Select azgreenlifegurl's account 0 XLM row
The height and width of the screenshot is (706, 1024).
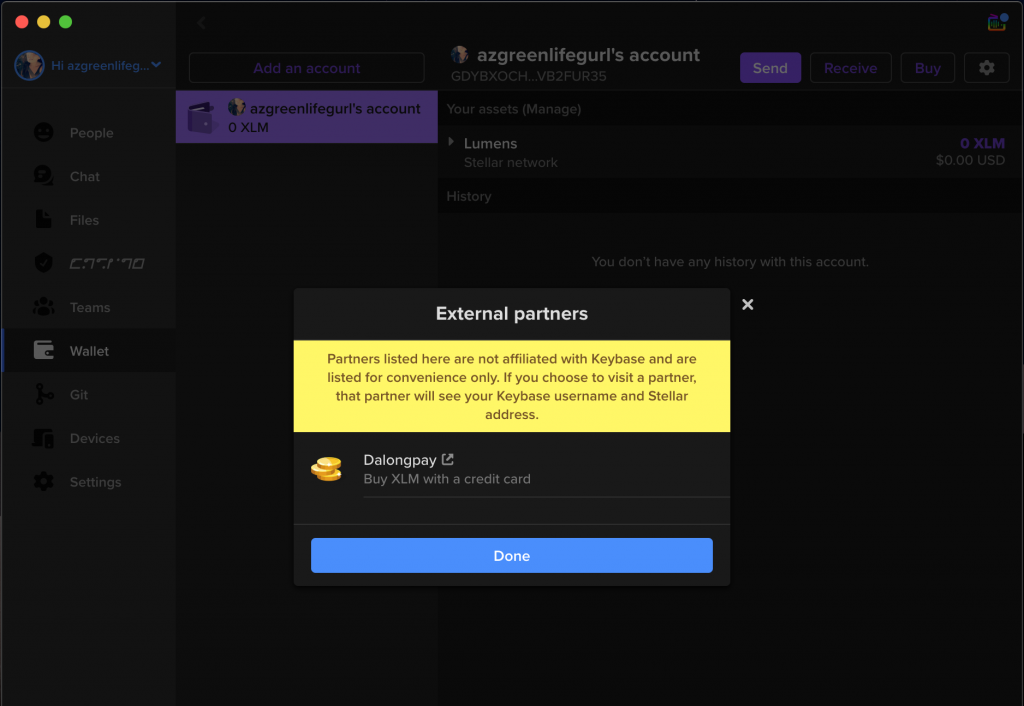click(x=306, y=117)
